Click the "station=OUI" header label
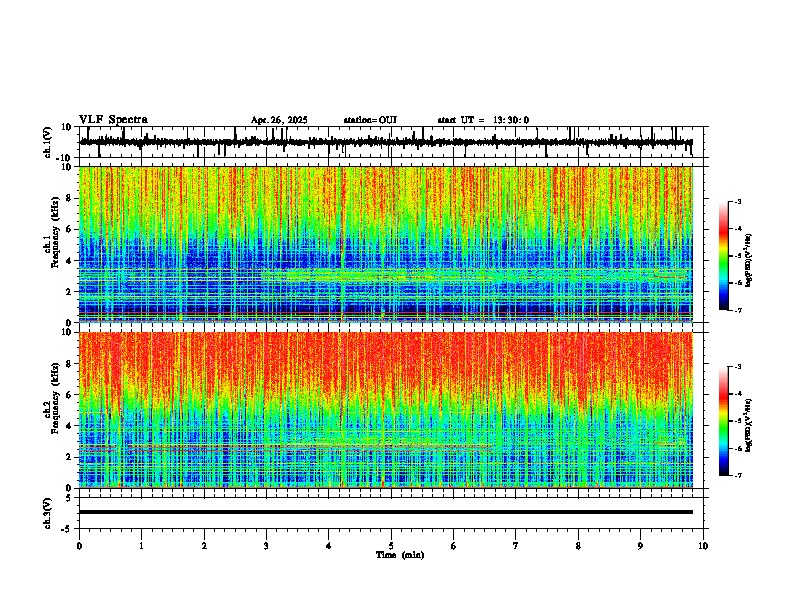792x612 pixels. (x=370, y=120)
